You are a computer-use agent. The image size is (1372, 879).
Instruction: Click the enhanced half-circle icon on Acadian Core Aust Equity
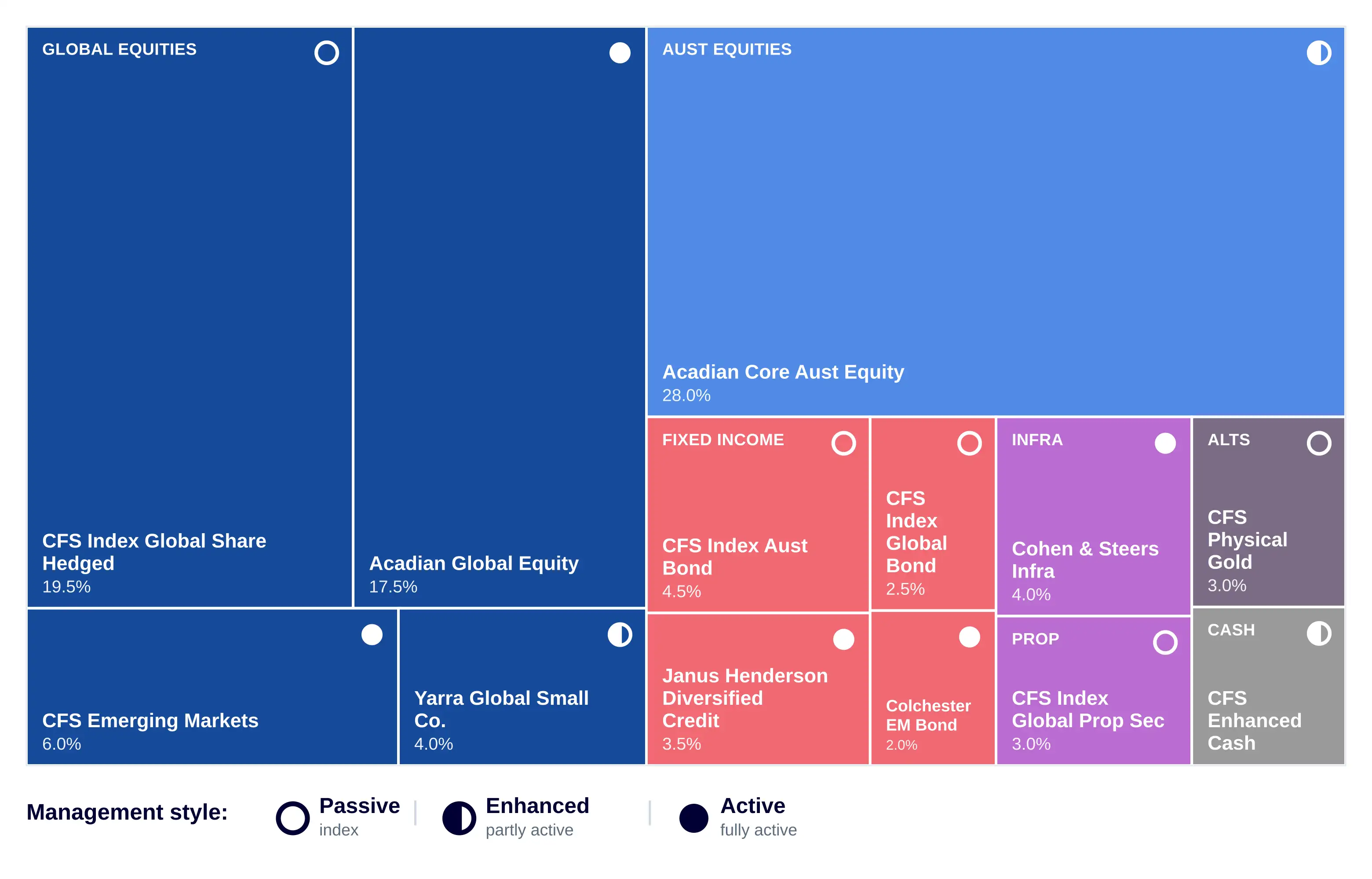(1319, 52)
